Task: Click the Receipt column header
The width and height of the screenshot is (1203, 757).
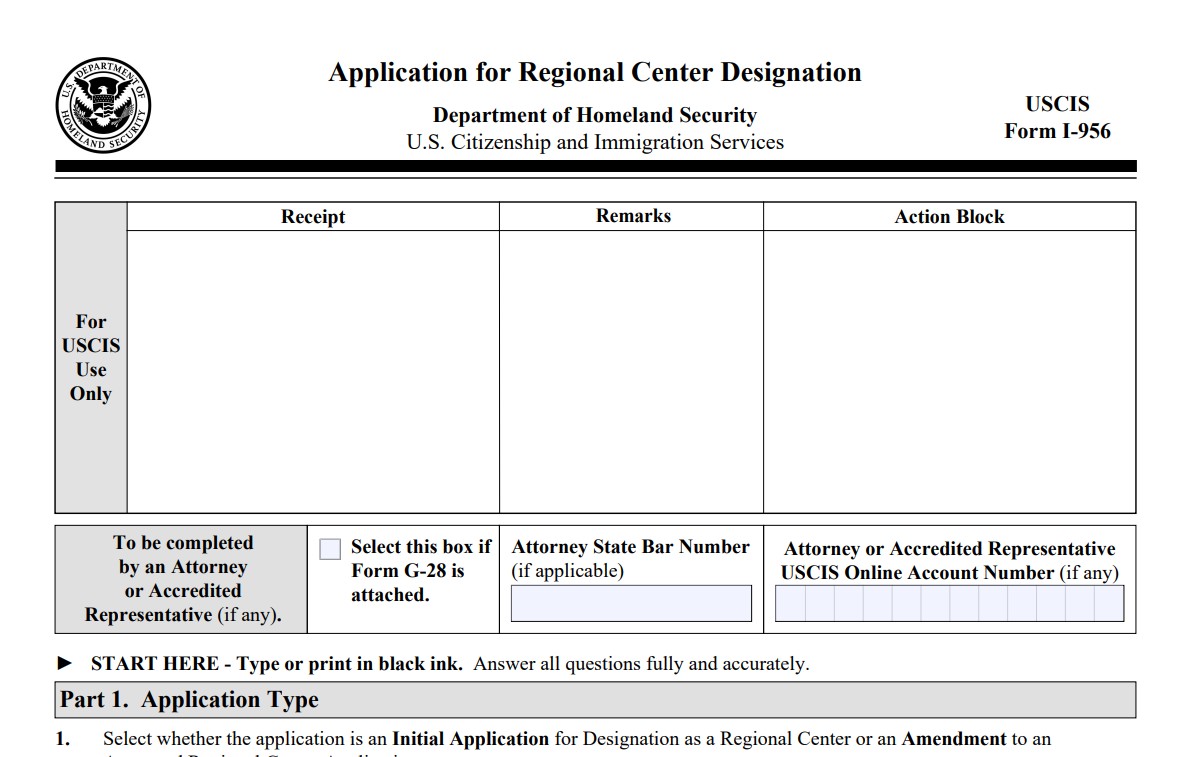Action: (312, 217)
